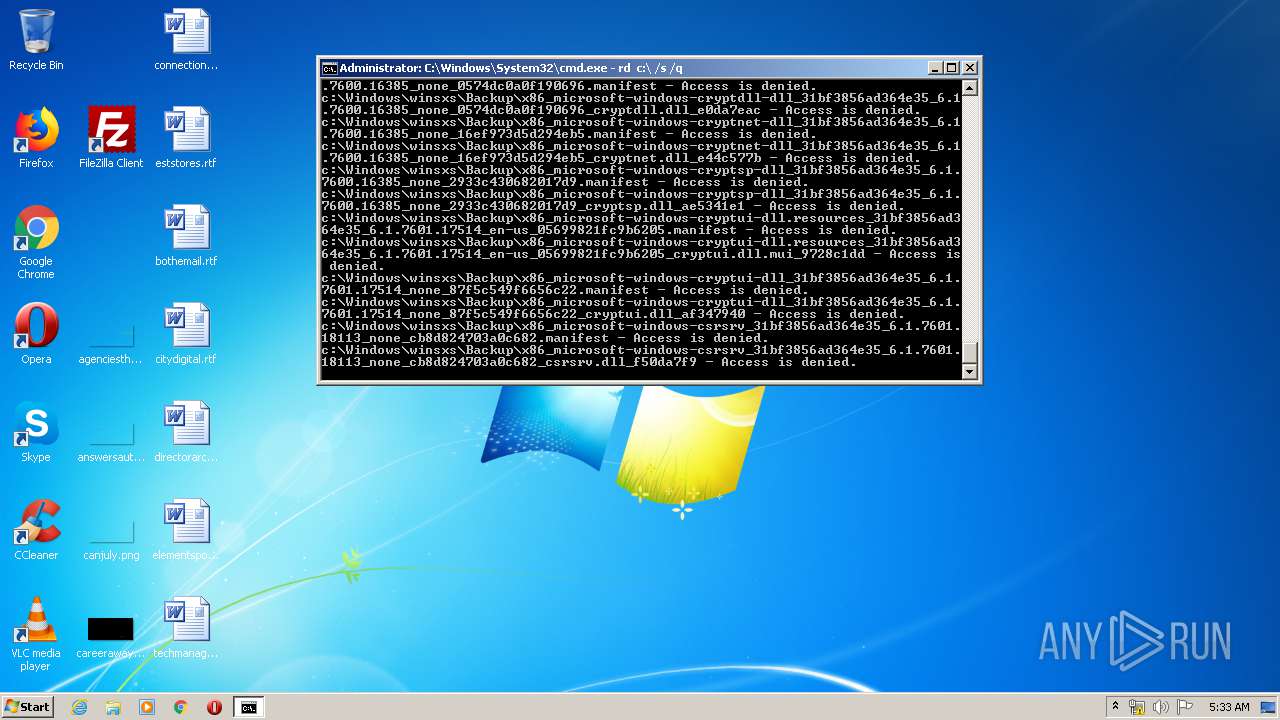1280x720 pixels.
Task: Open the Action Center flag icon
Action: (1185, 707)
